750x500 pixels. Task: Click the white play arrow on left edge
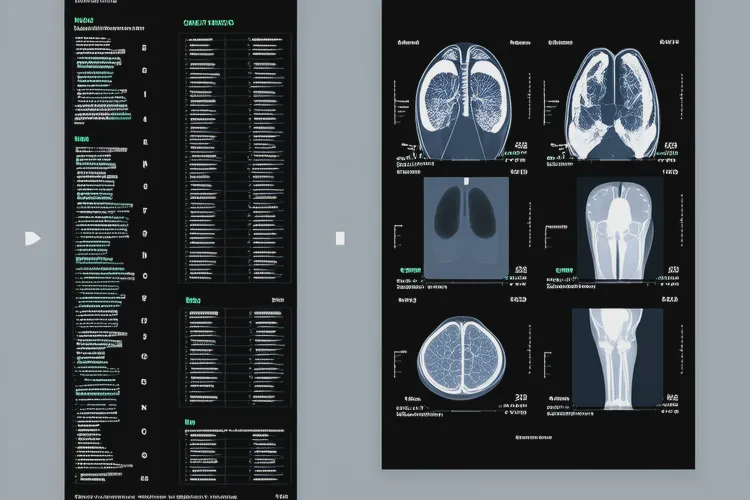(33, 238)
